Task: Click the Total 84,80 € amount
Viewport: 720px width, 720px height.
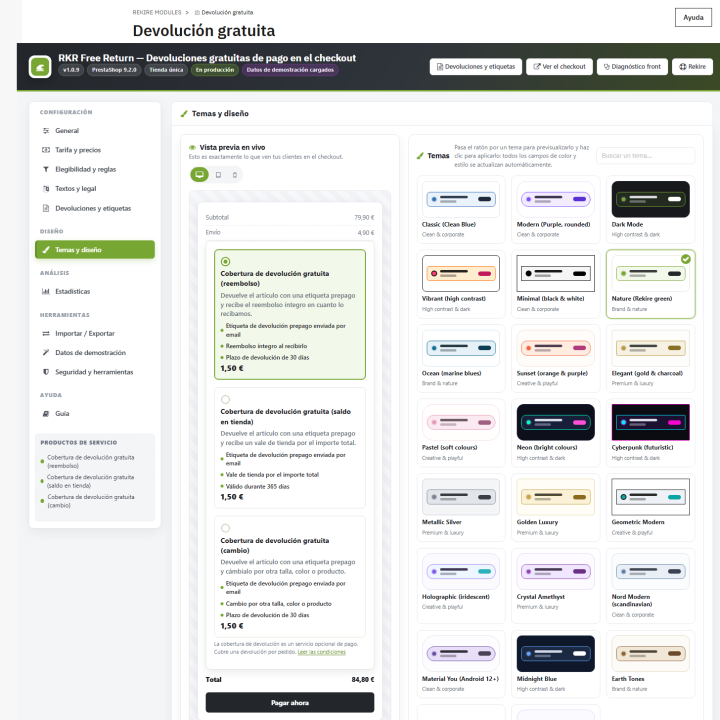Action: coord(363,680)
